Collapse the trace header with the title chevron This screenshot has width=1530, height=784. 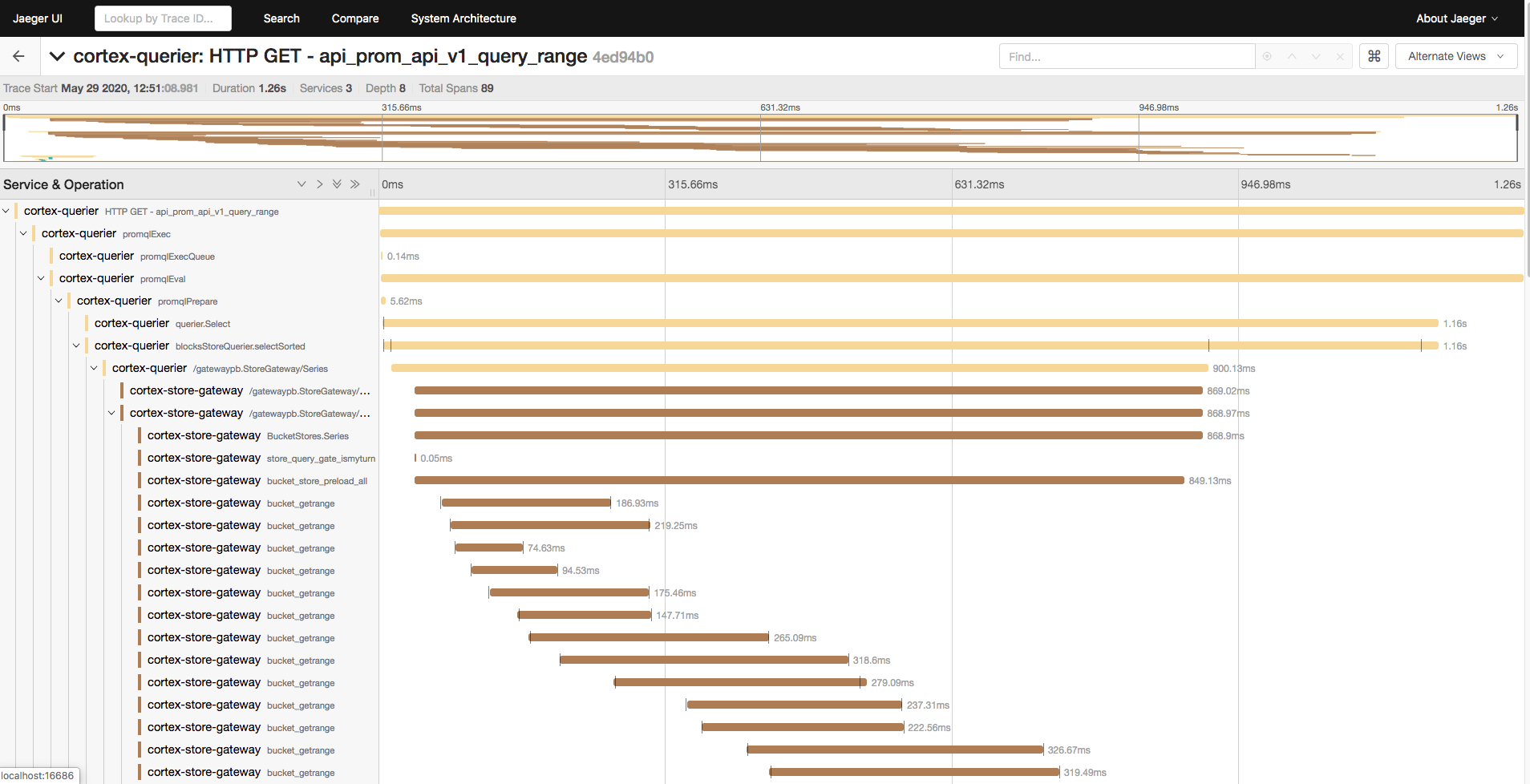coord(57,56)
